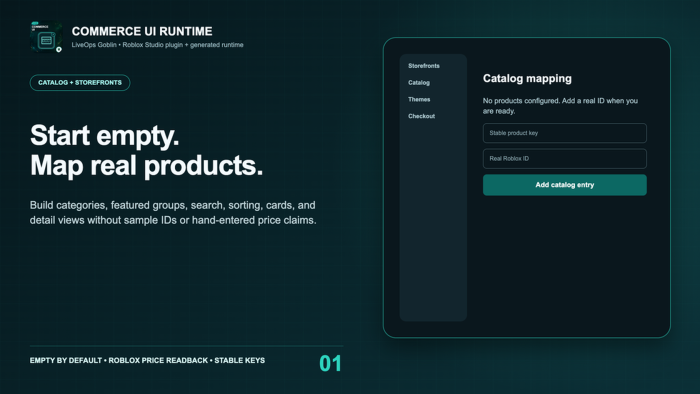Open the Storefronts sidebar item

424,66
